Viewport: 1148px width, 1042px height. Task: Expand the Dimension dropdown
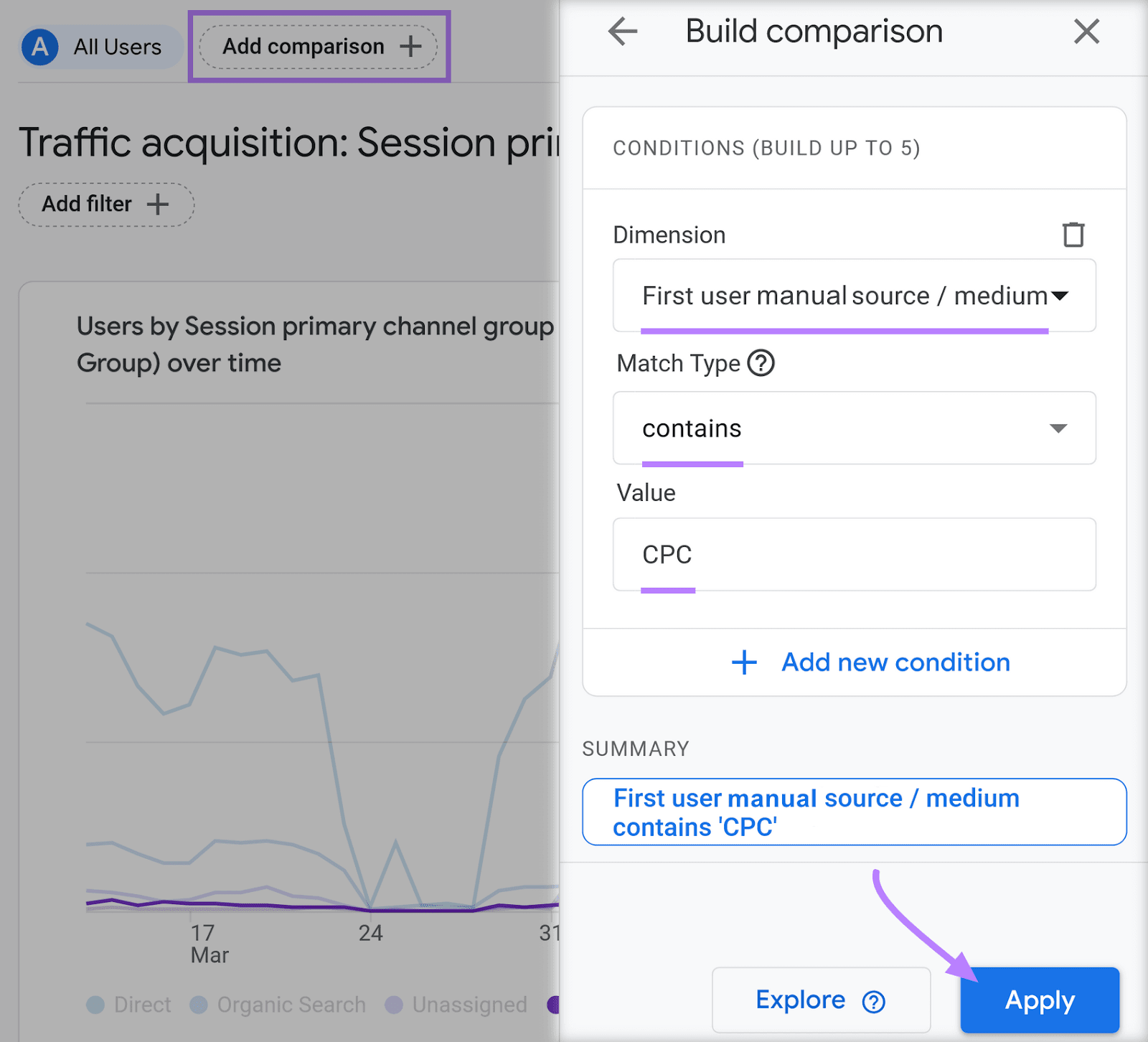(854, 296)
